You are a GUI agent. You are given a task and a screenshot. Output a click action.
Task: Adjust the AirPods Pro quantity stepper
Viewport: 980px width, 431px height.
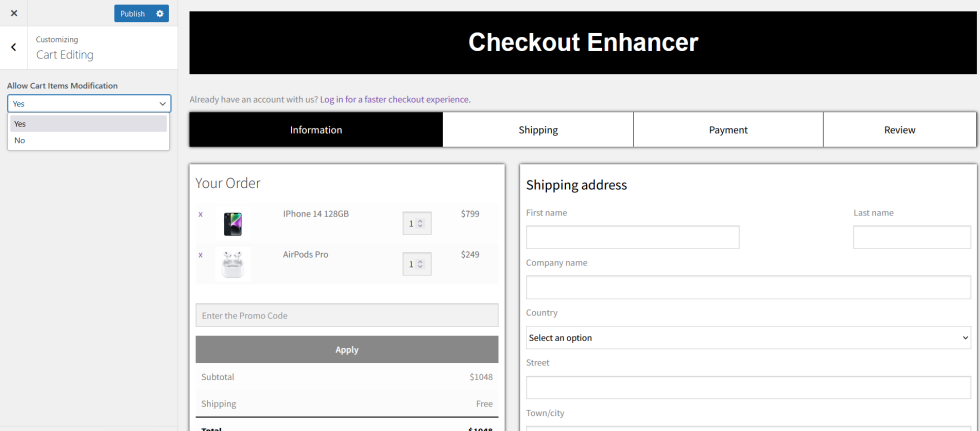pos(416,264)
